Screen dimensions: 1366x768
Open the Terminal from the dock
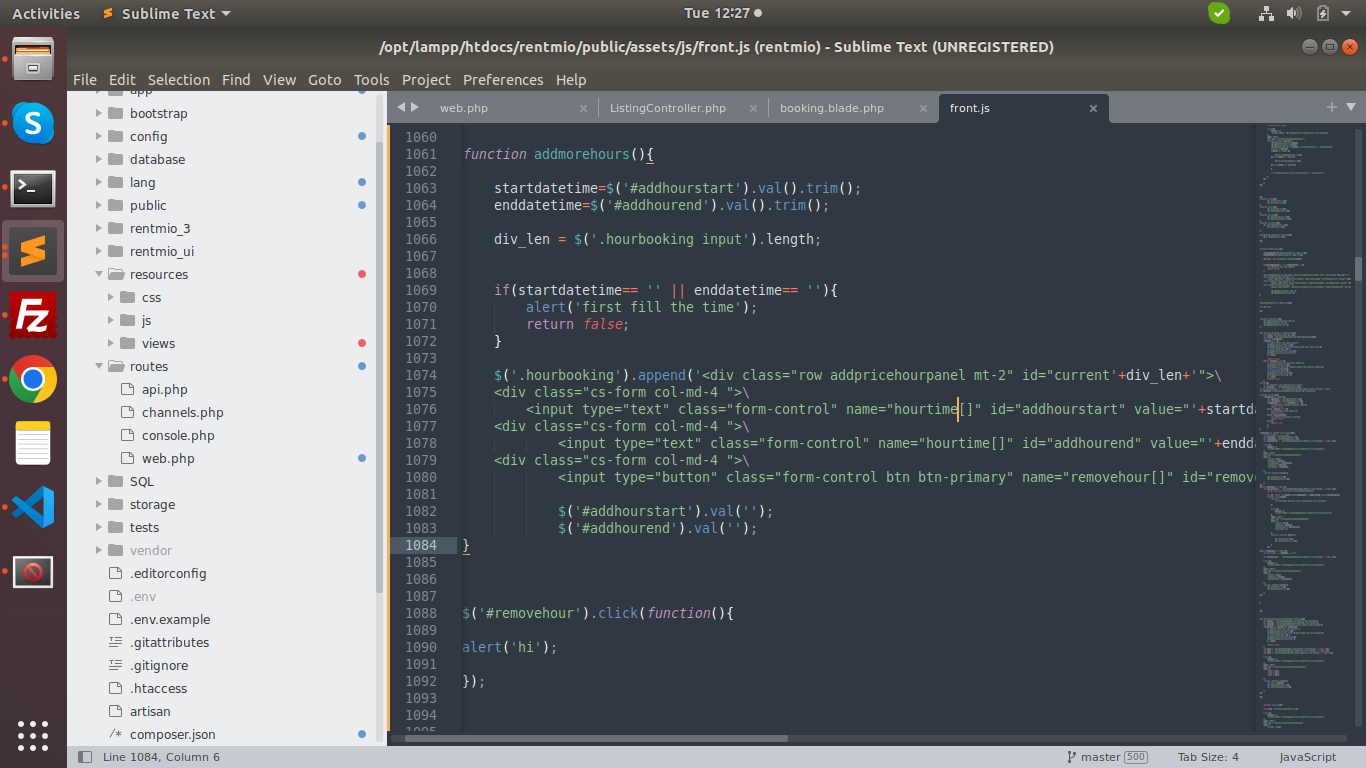(x=33, y=188)
